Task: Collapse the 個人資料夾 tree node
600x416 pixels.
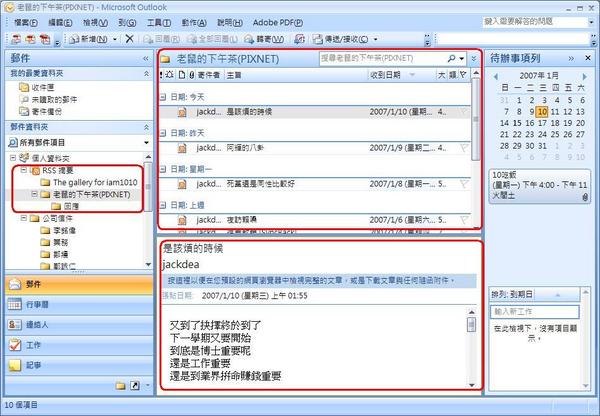Action: [13, 158]
